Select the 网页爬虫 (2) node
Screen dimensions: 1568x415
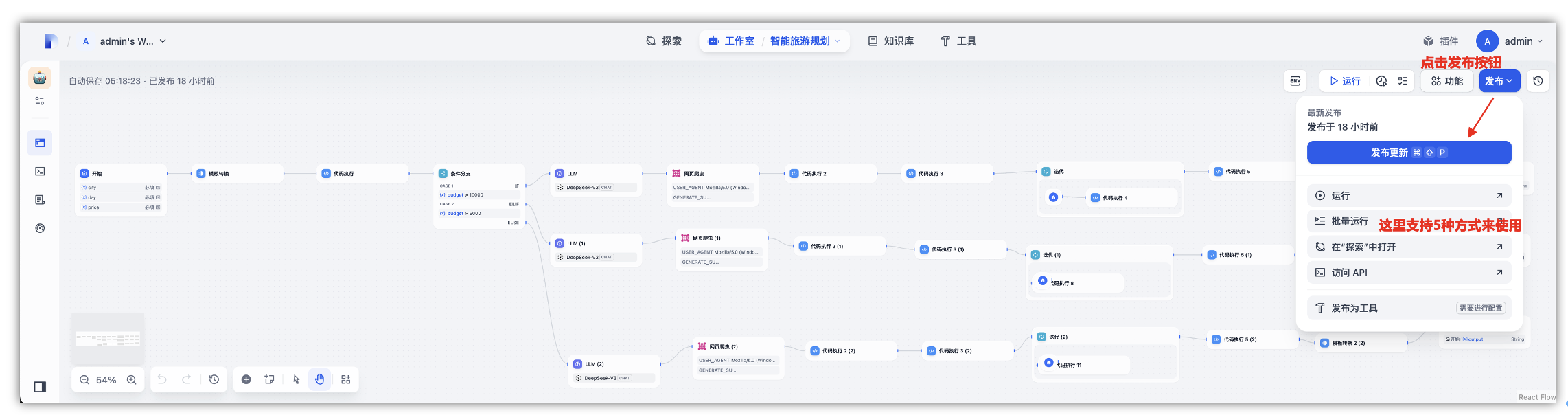(x=739, y=357)
